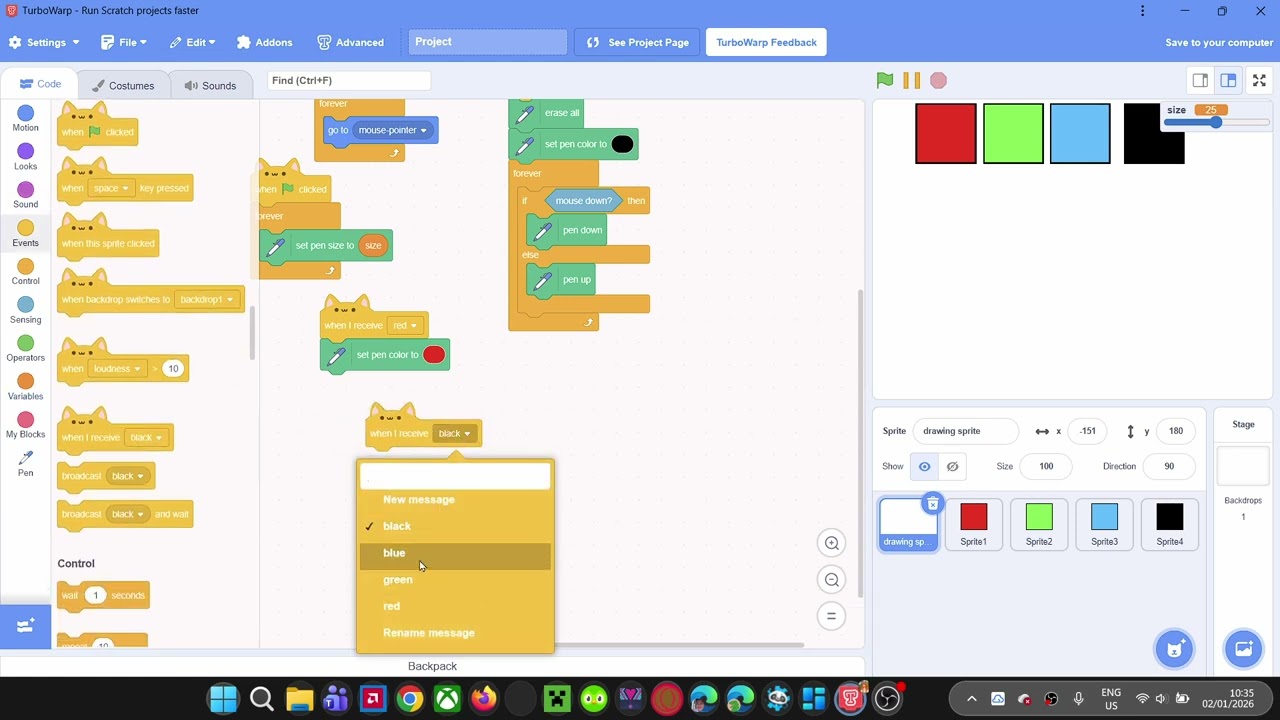
Task: Click black color swatch in pen block
Action: coord(622,144)
